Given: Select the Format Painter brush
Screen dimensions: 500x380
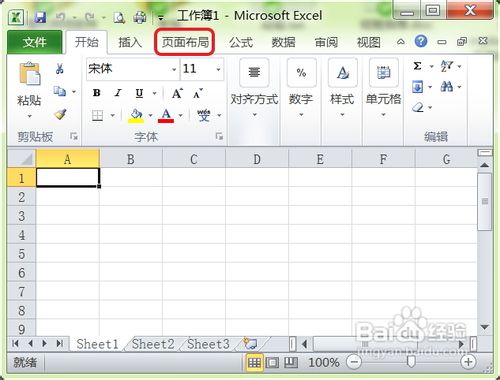Looking at the screenshot, I should click(x=60, y=114).
